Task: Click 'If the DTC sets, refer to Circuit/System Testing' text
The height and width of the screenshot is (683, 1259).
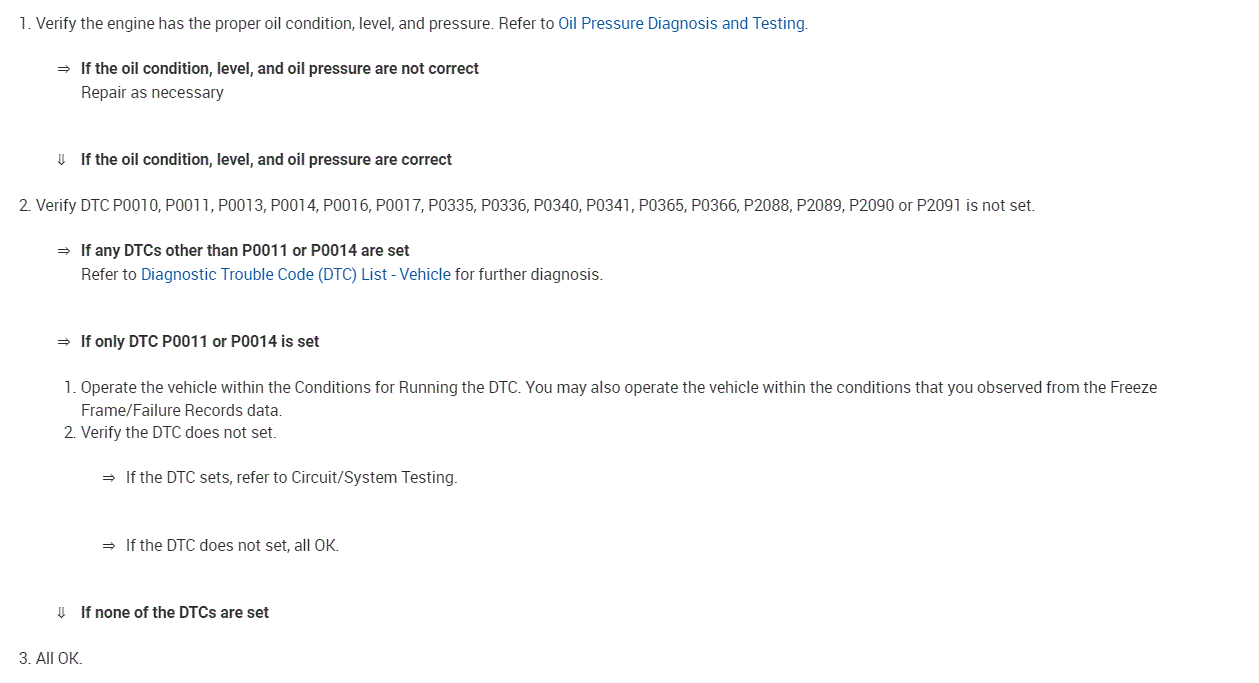Action: (x=291, y=478)
